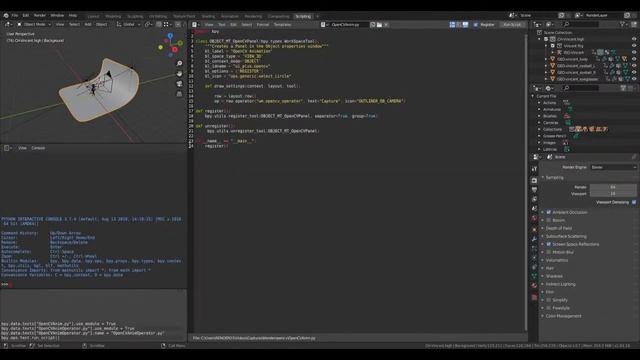
Task: Adjust the Viewport samples value field
Action: (x=613, y=193)
